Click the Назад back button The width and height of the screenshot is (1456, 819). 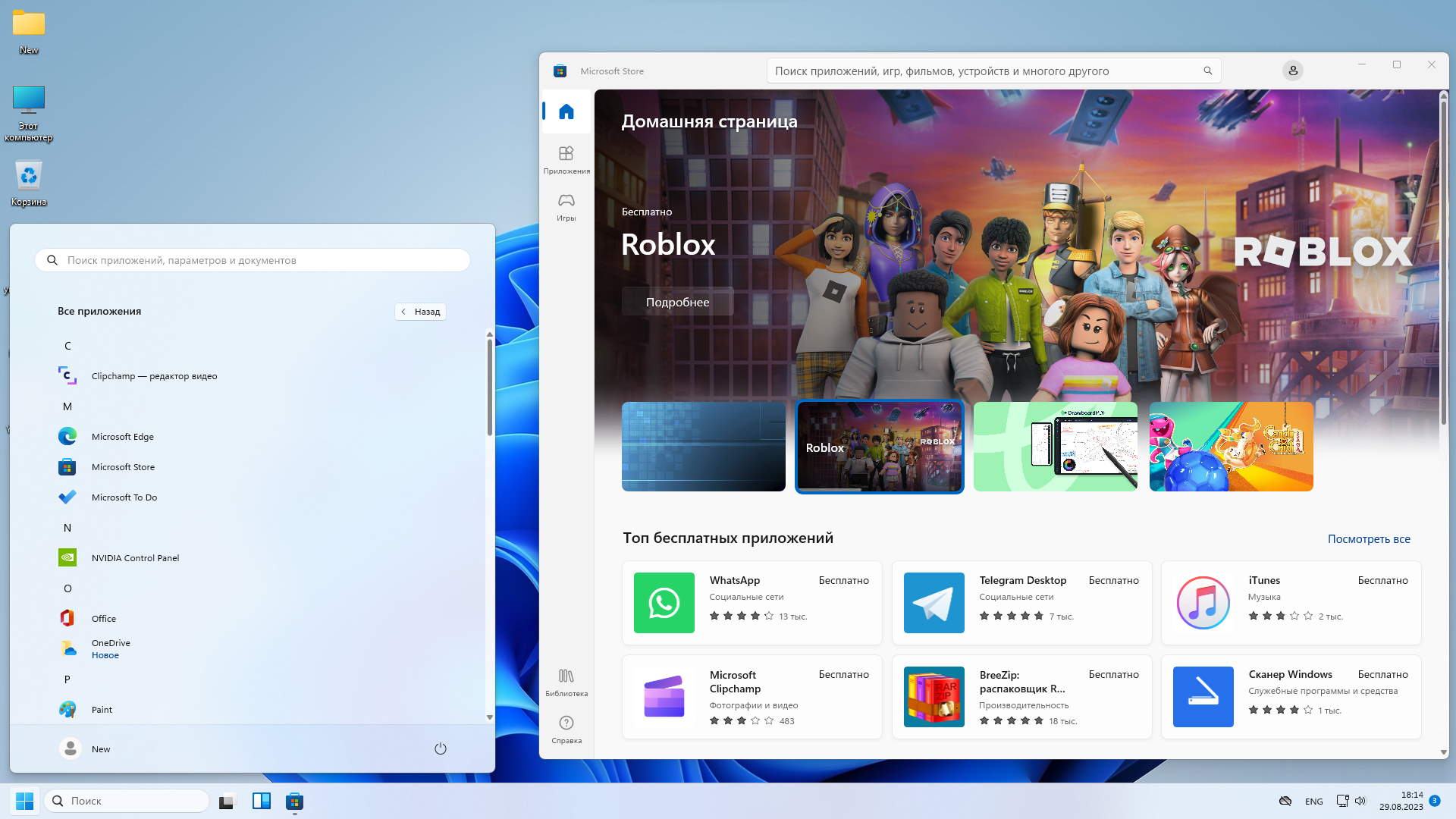click(x=420, y=312)
